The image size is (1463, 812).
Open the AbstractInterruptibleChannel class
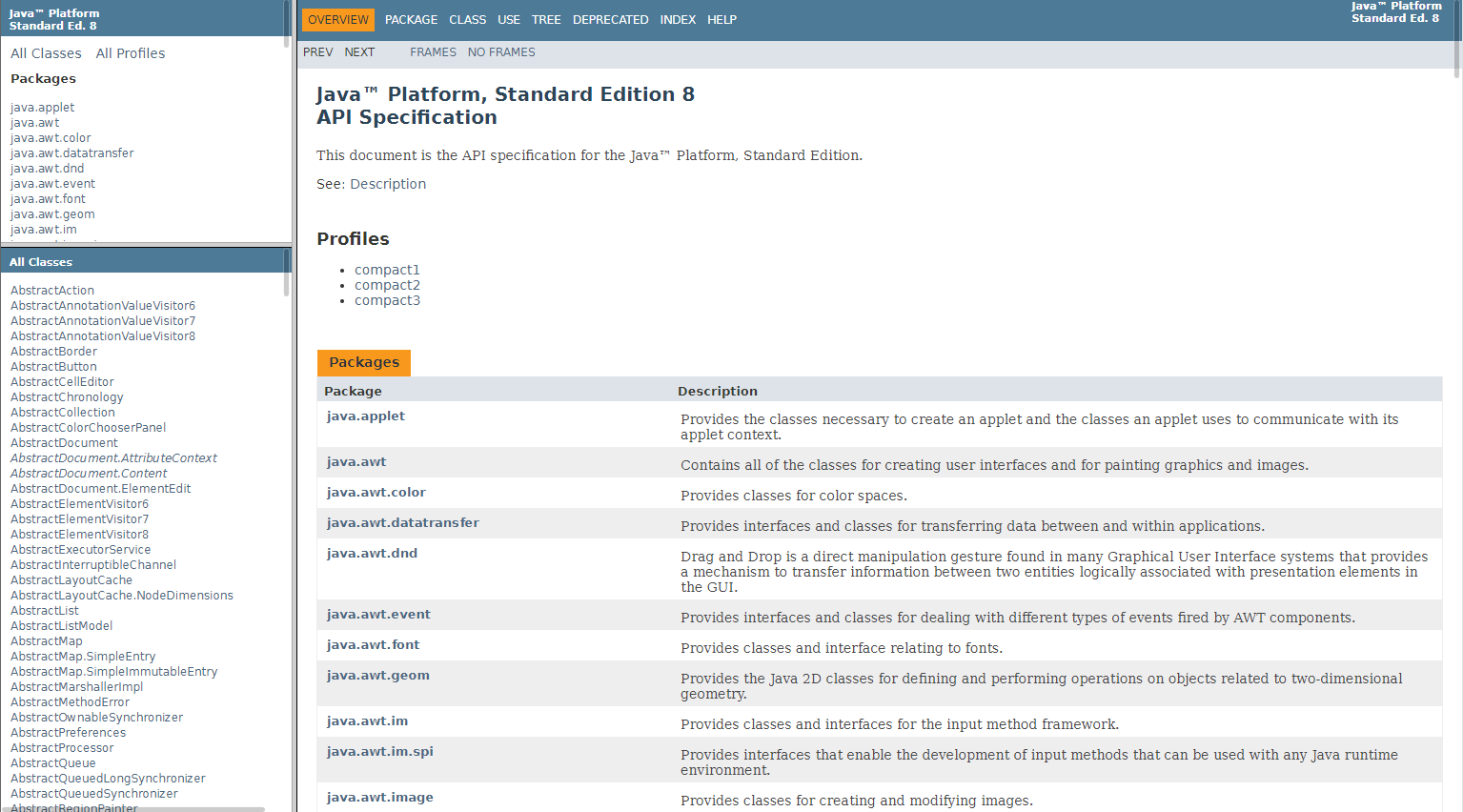pyautogui.click(x=93, y=565)
